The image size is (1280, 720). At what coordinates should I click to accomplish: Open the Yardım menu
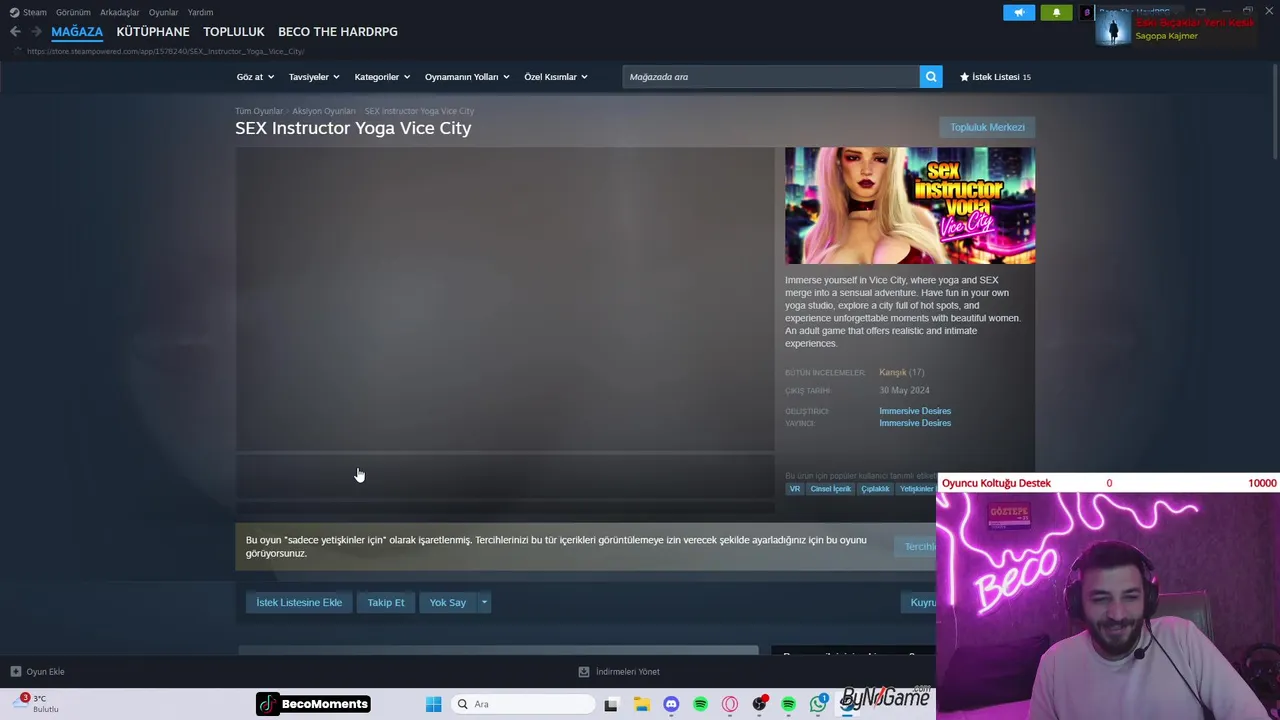(200, 12)
